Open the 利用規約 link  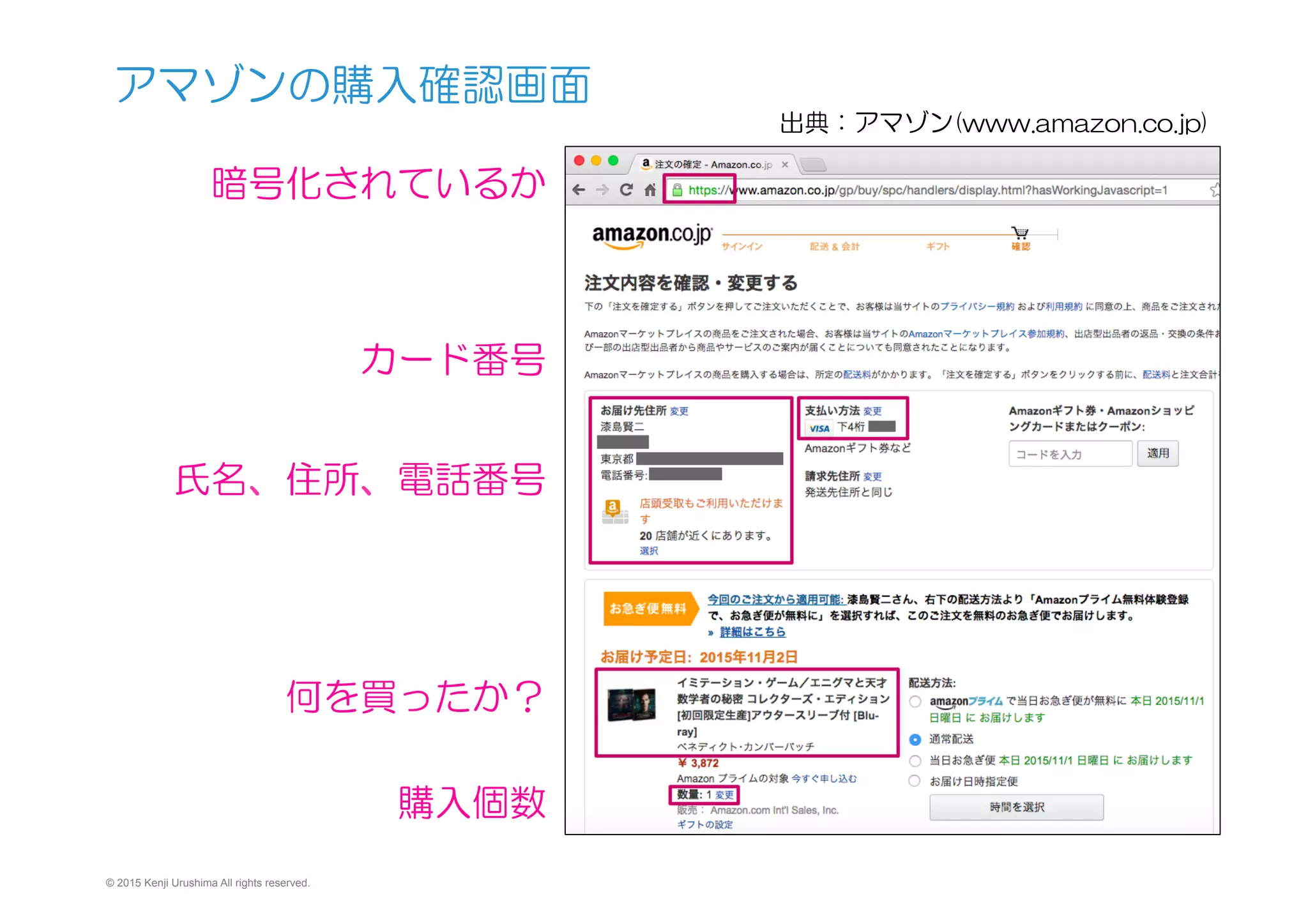pos(1064,307)
